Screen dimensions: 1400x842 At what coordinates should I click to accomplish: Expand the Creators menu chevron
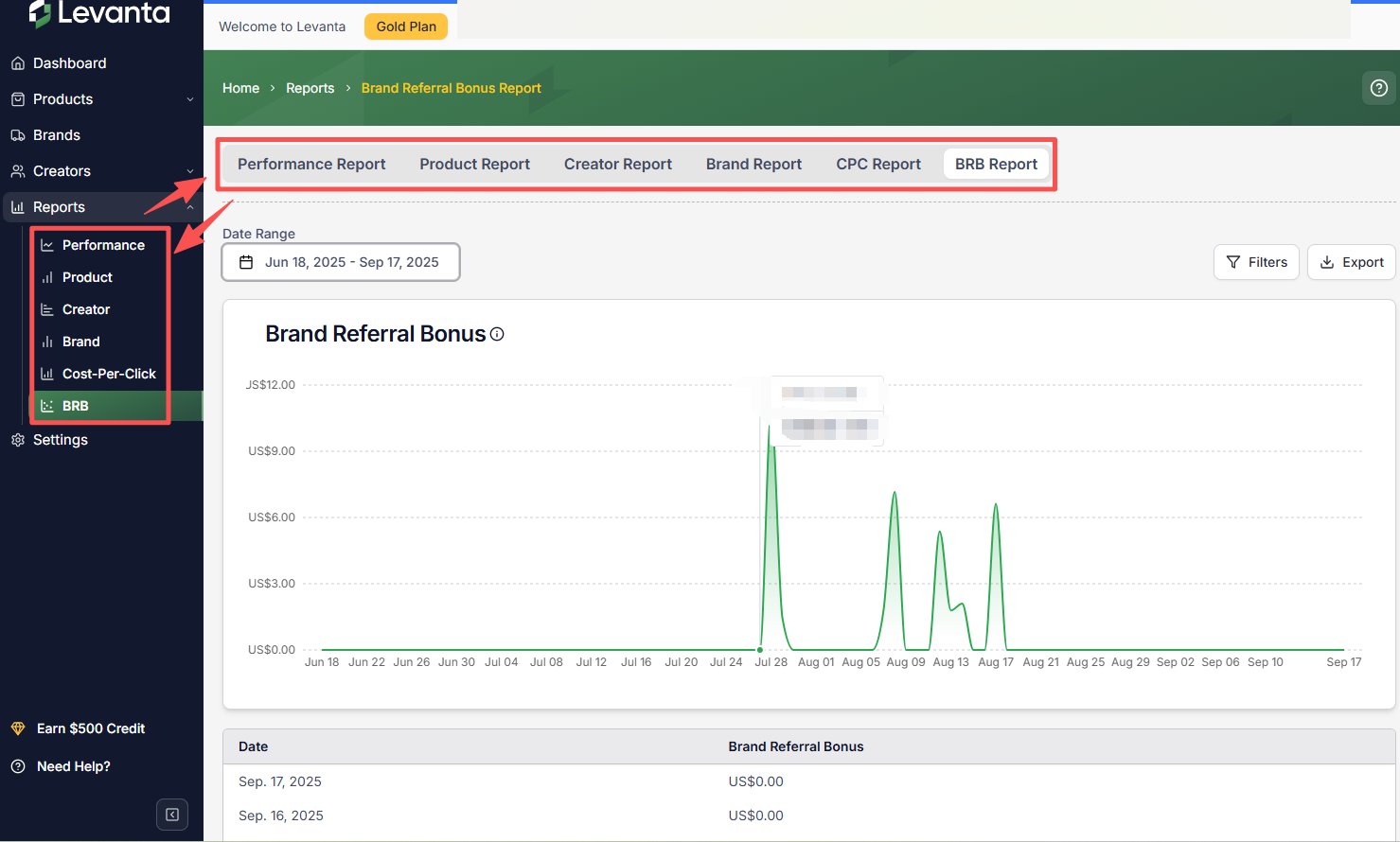click(190, 171)
